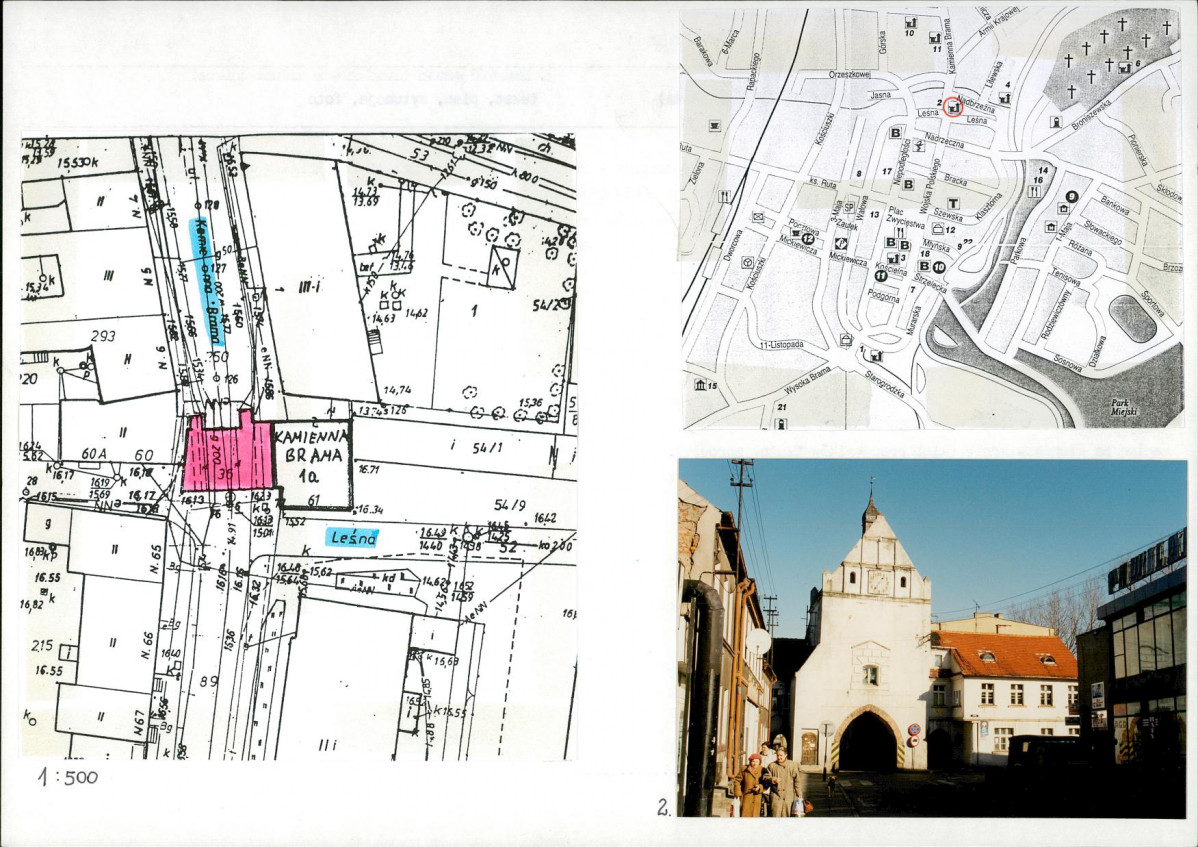Click the red tiled roof in photo
1198x847 pixels.
1005,655
